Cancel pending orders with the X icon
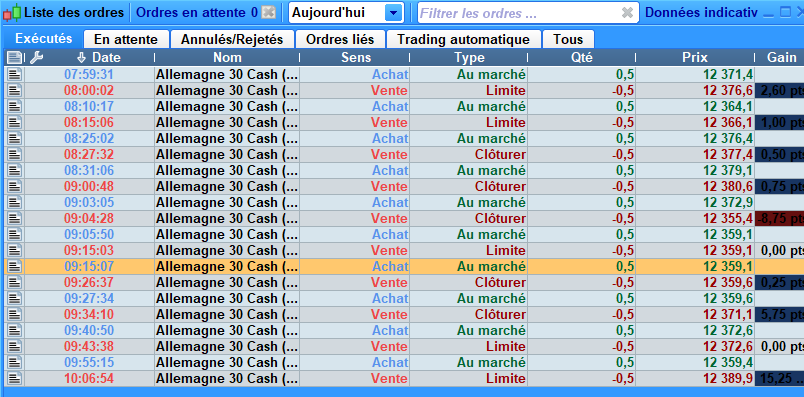The image size is (804, 397). [x=269, y=12]
